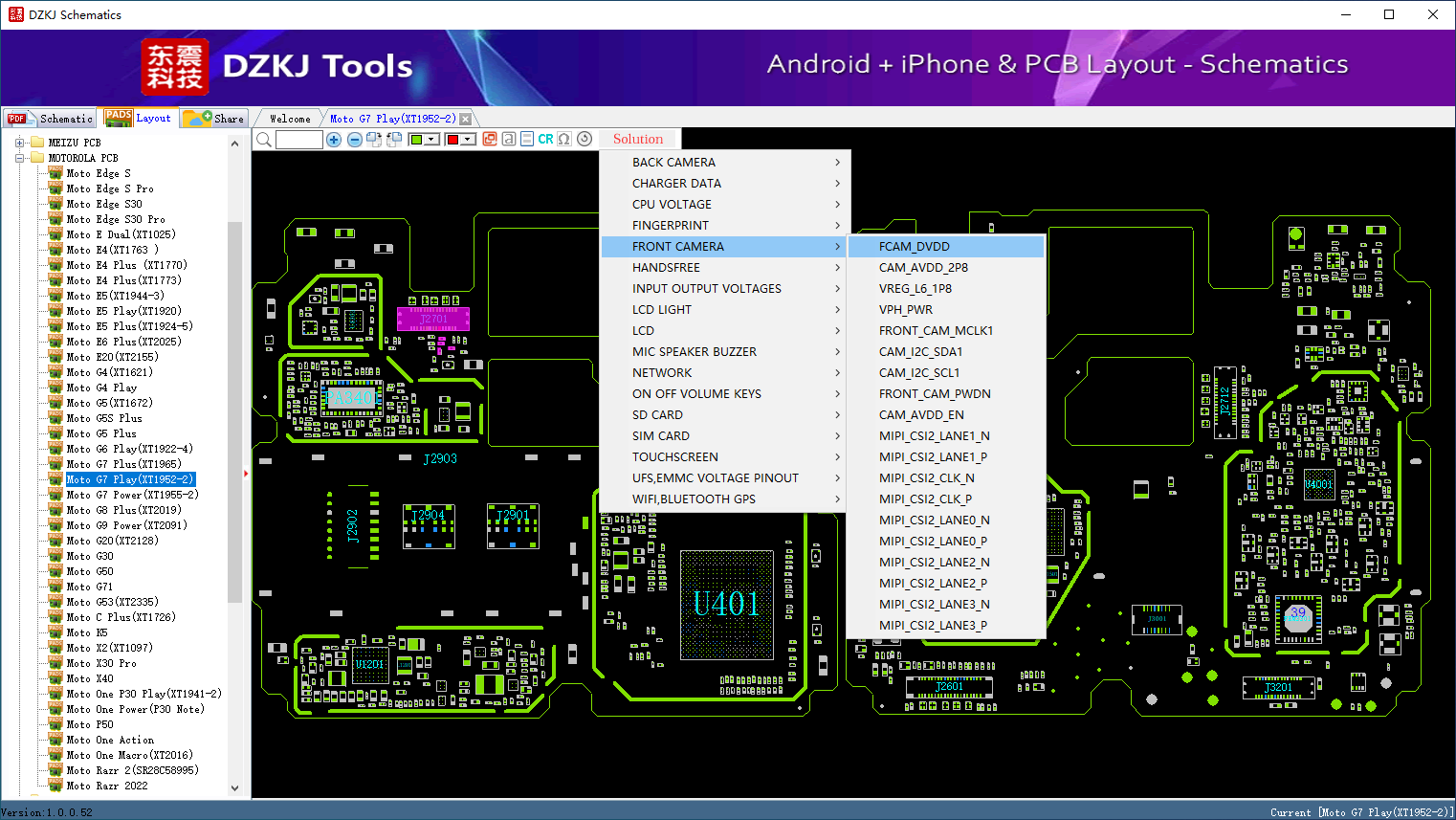Select UFS,EMMC VOLTAGE PINOUT menu entry
Viewport: 1456px width, 820px height.
[724, 478]
